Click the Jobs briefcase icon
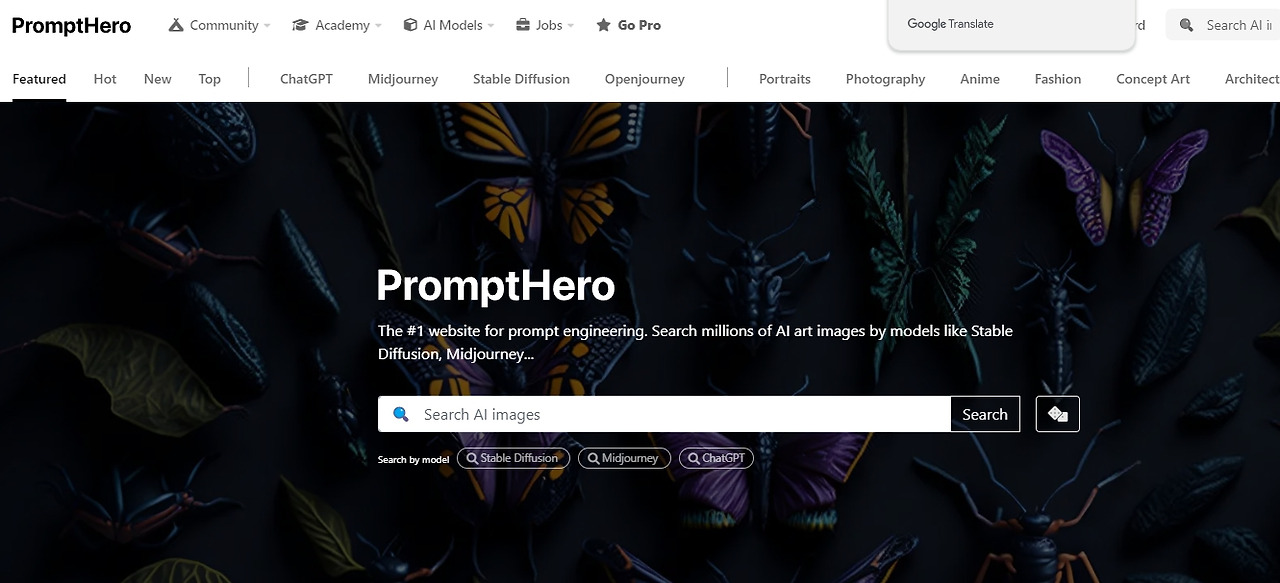Image resolution: width=1280 pixels, height=583 pixels. click(x=522, y=25)
